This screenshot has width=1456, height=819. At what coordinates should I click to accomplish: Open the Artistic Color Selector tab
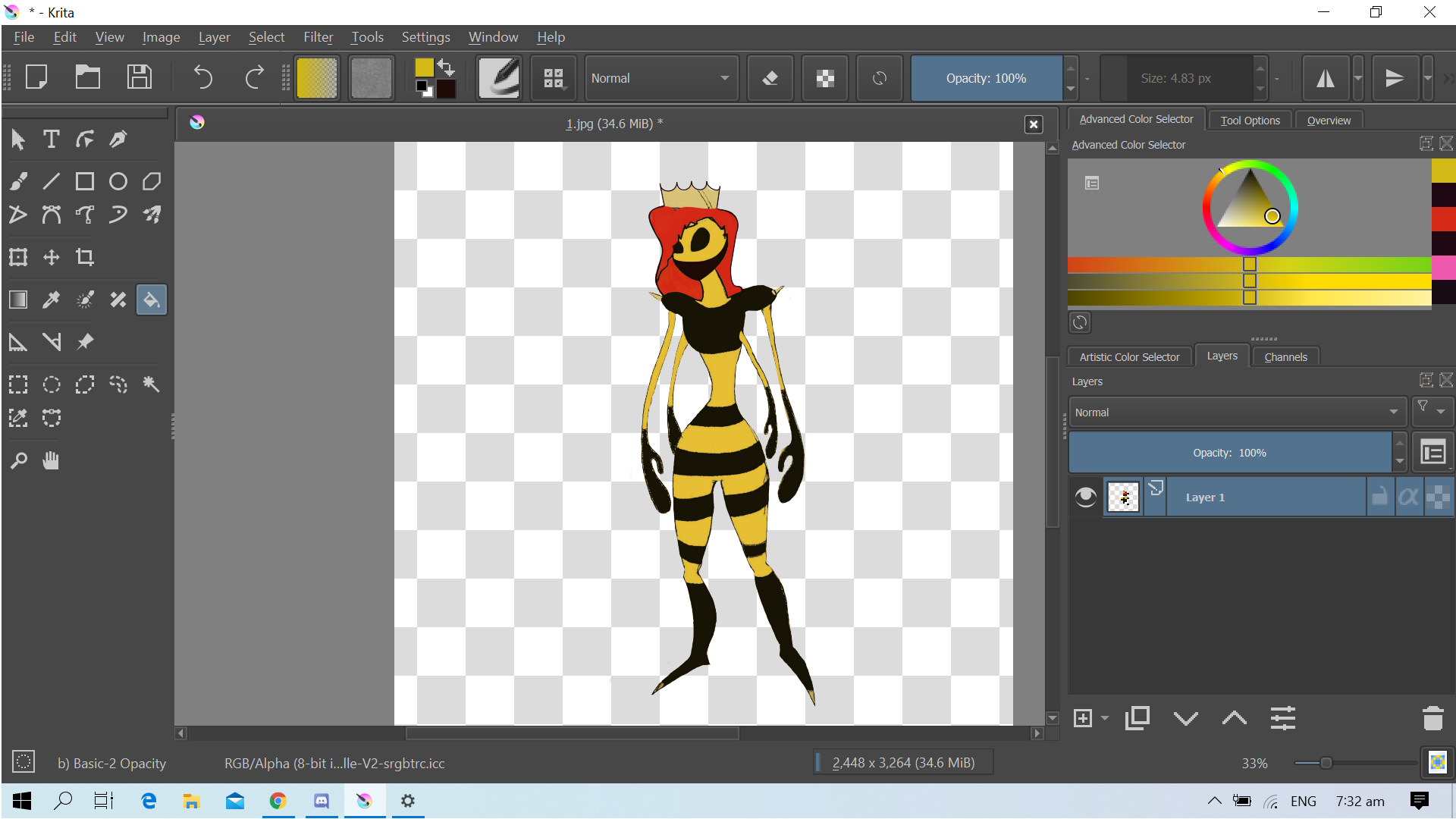point(1129,356)
